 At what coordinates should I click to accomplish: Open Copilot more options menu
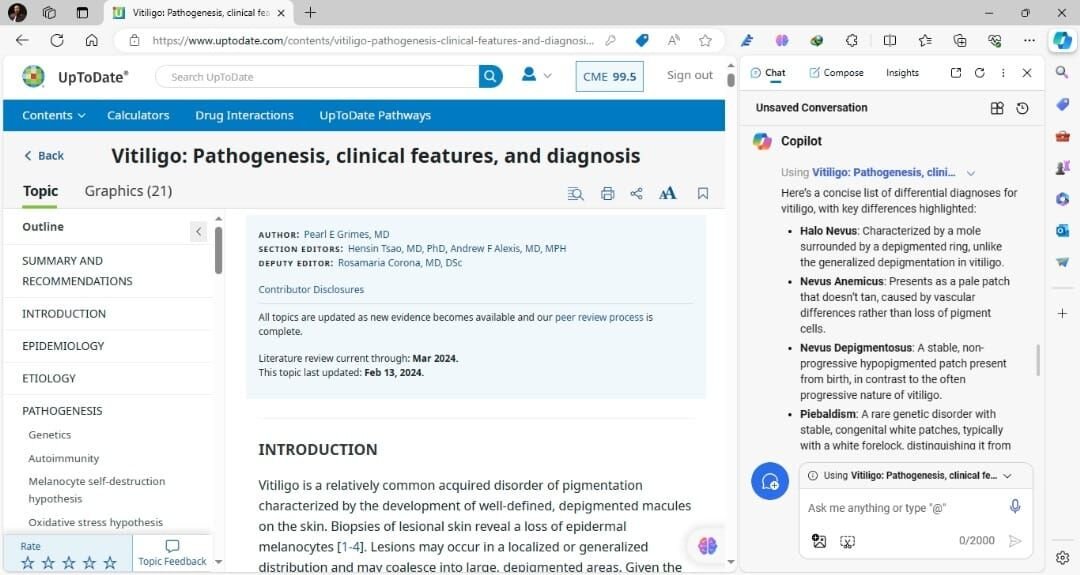pos(1003,72)
